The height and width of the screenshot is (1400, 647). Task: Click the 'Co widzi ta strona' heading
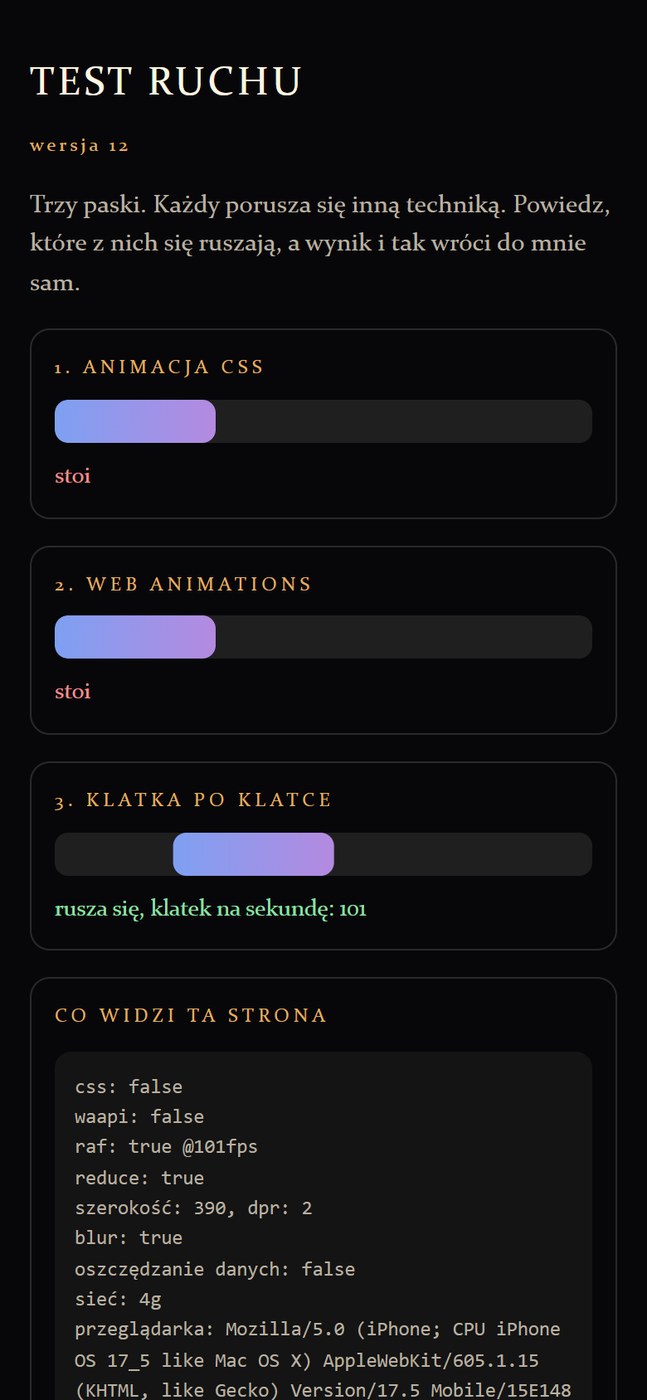pyautogui.click(x=191, y=1016)
